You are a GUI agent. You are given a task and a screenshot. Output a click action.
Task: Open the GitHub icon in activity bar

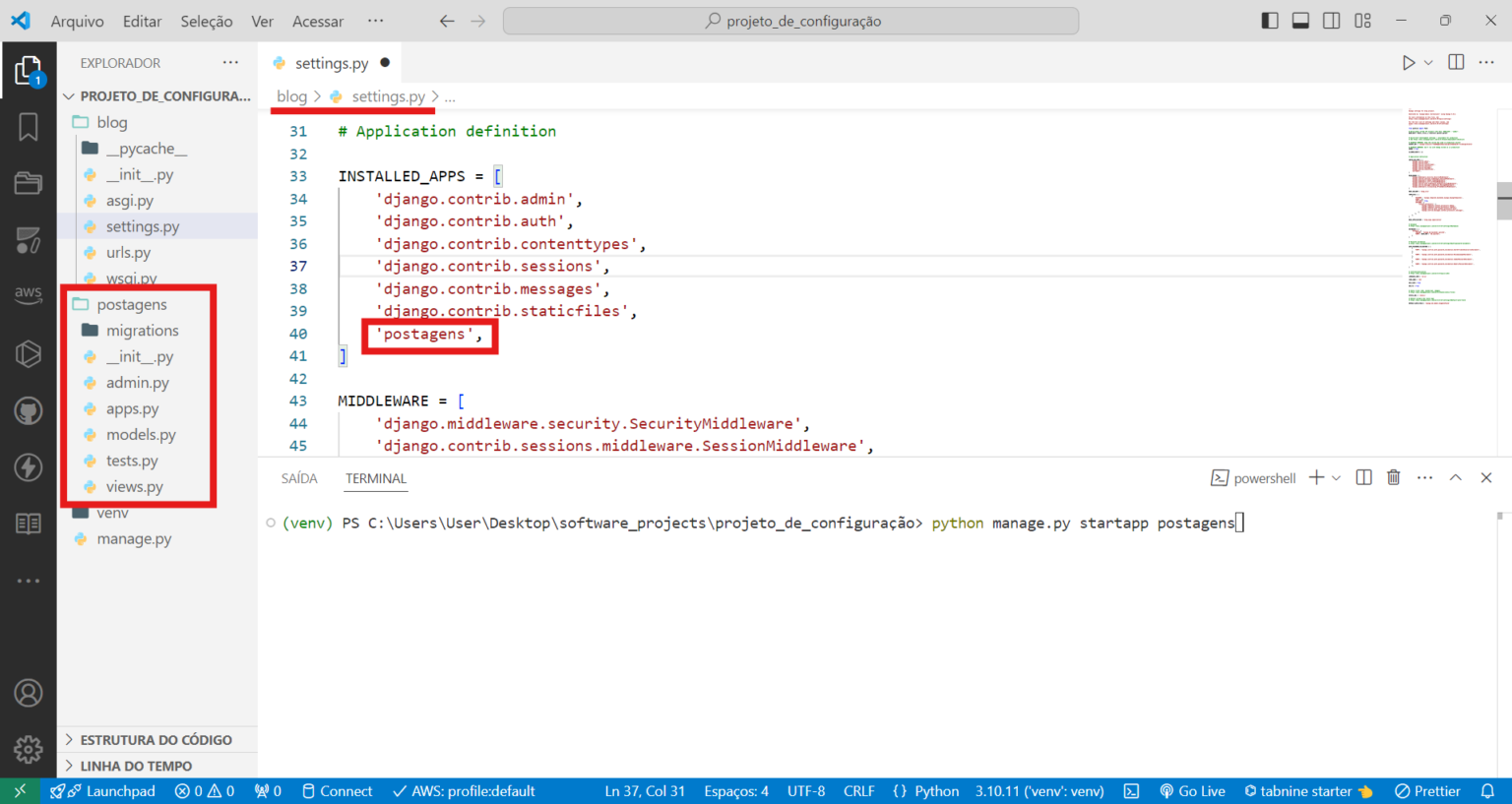tap(28, 410)
